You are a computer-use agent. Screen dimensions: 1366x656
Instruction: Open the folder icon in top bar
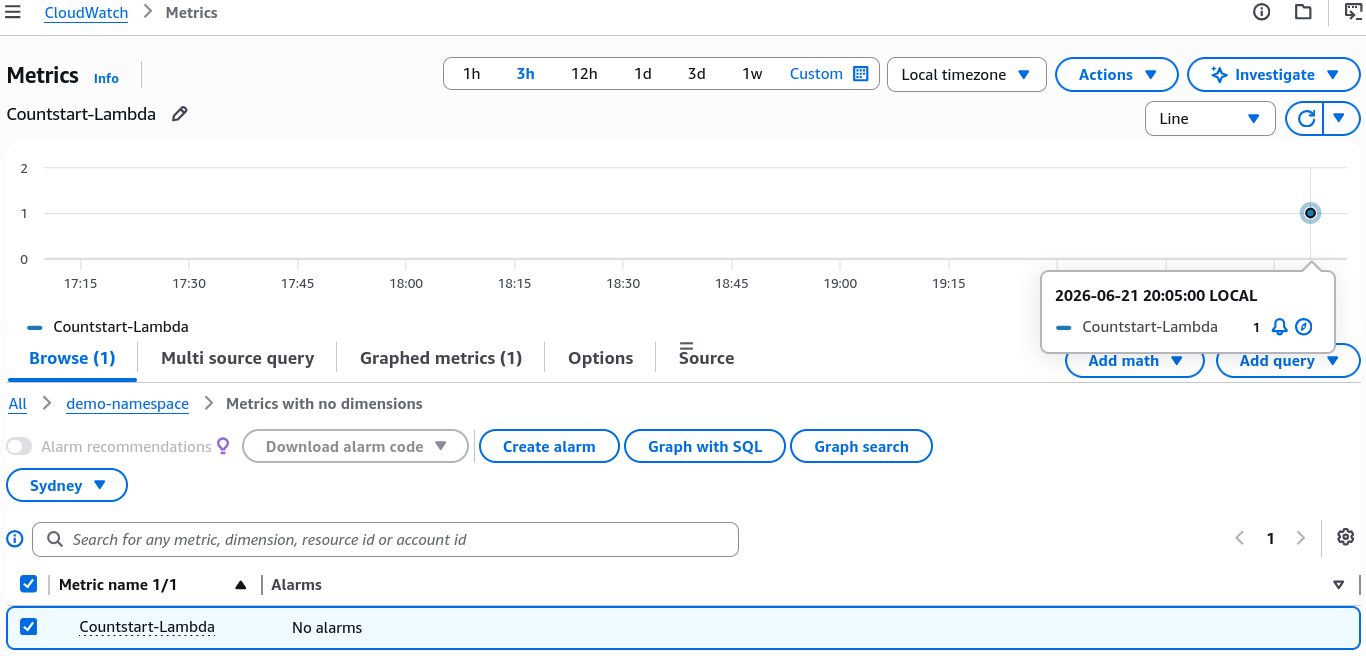[1303, 12]
